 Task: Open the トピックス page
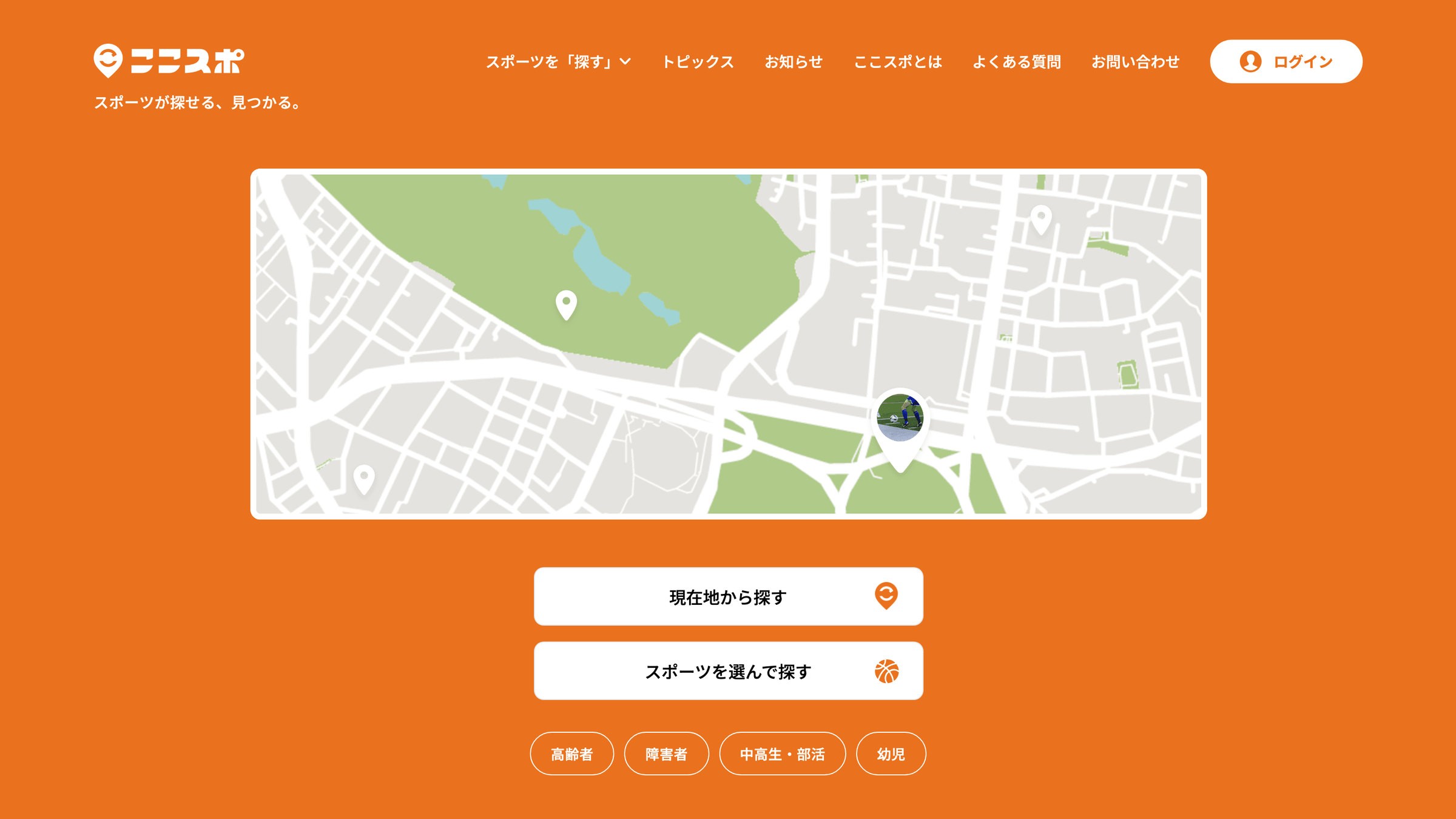tap(698, 61)
